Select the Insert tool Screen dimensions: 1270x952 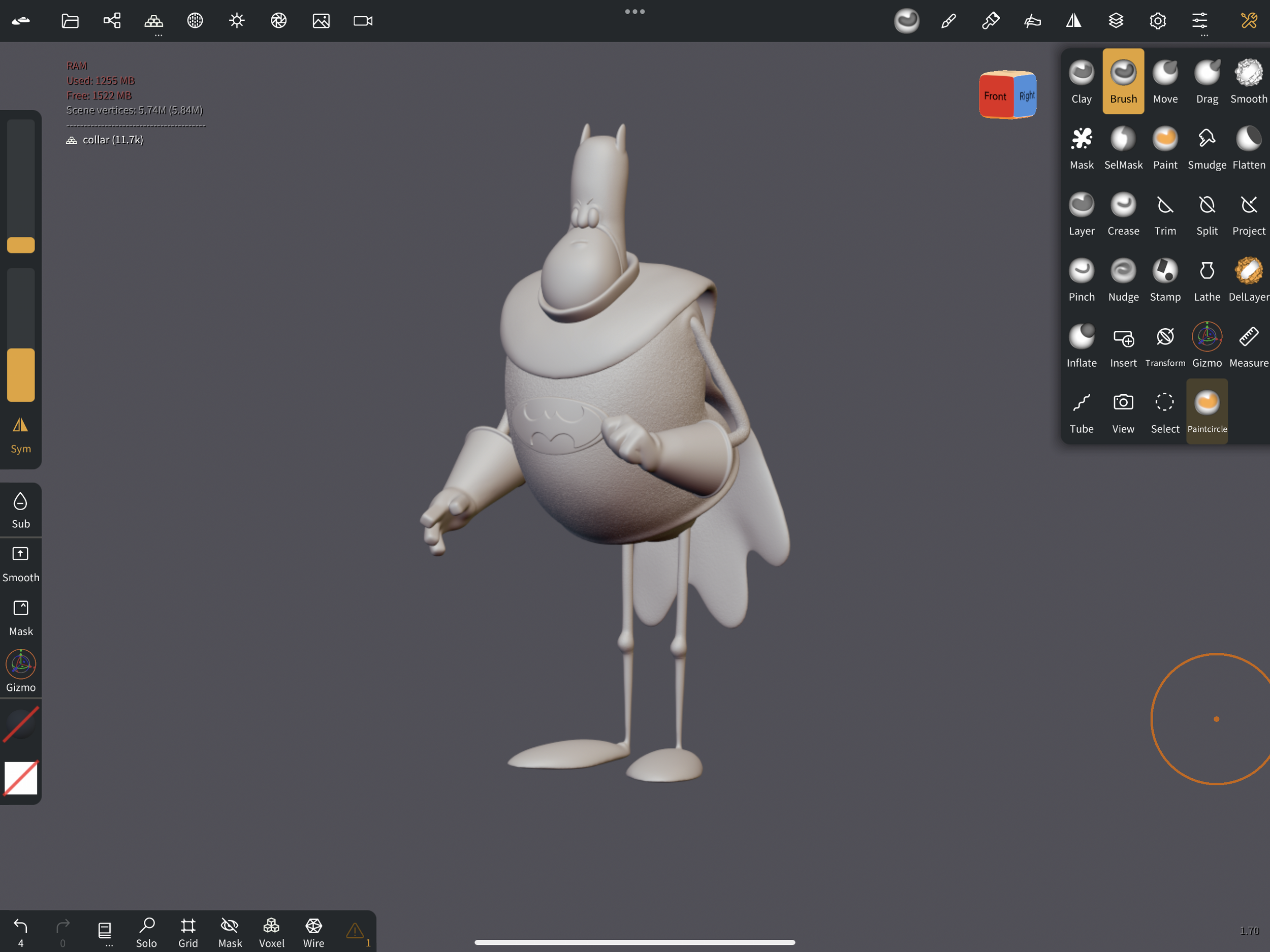1123,345
